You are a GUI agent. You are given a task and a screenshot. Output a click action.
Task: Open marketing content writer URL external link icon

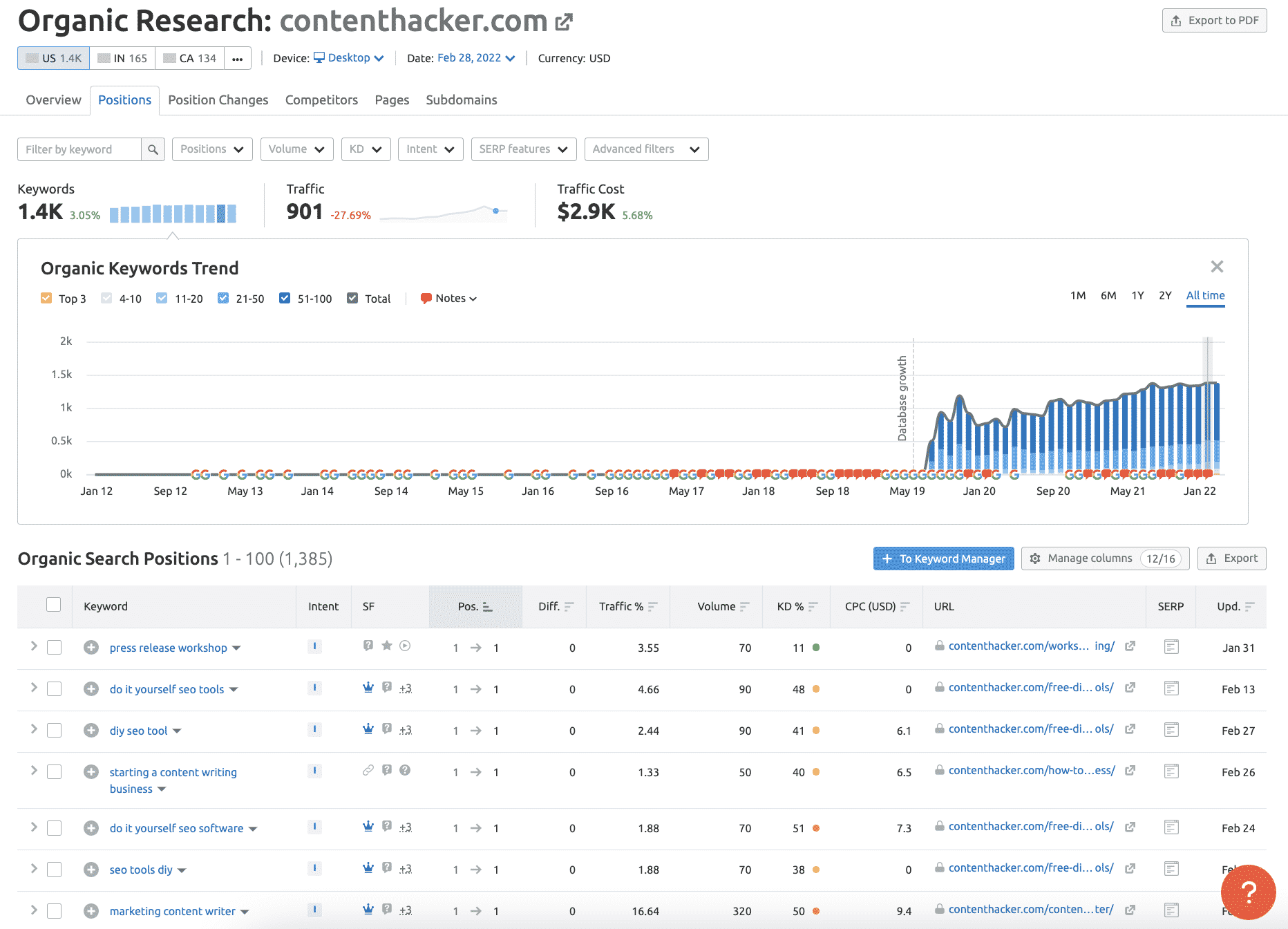click(1130, 910)
